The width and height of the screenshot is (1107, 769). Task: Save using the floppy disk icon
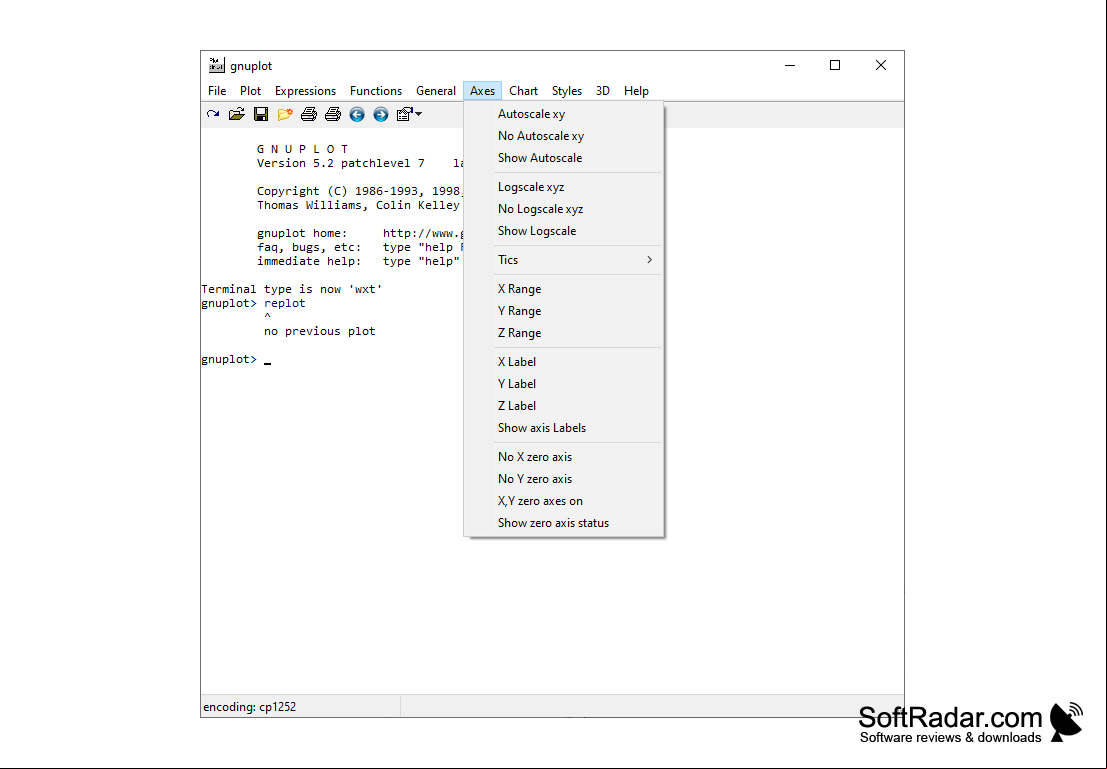[x=261, y=114]
